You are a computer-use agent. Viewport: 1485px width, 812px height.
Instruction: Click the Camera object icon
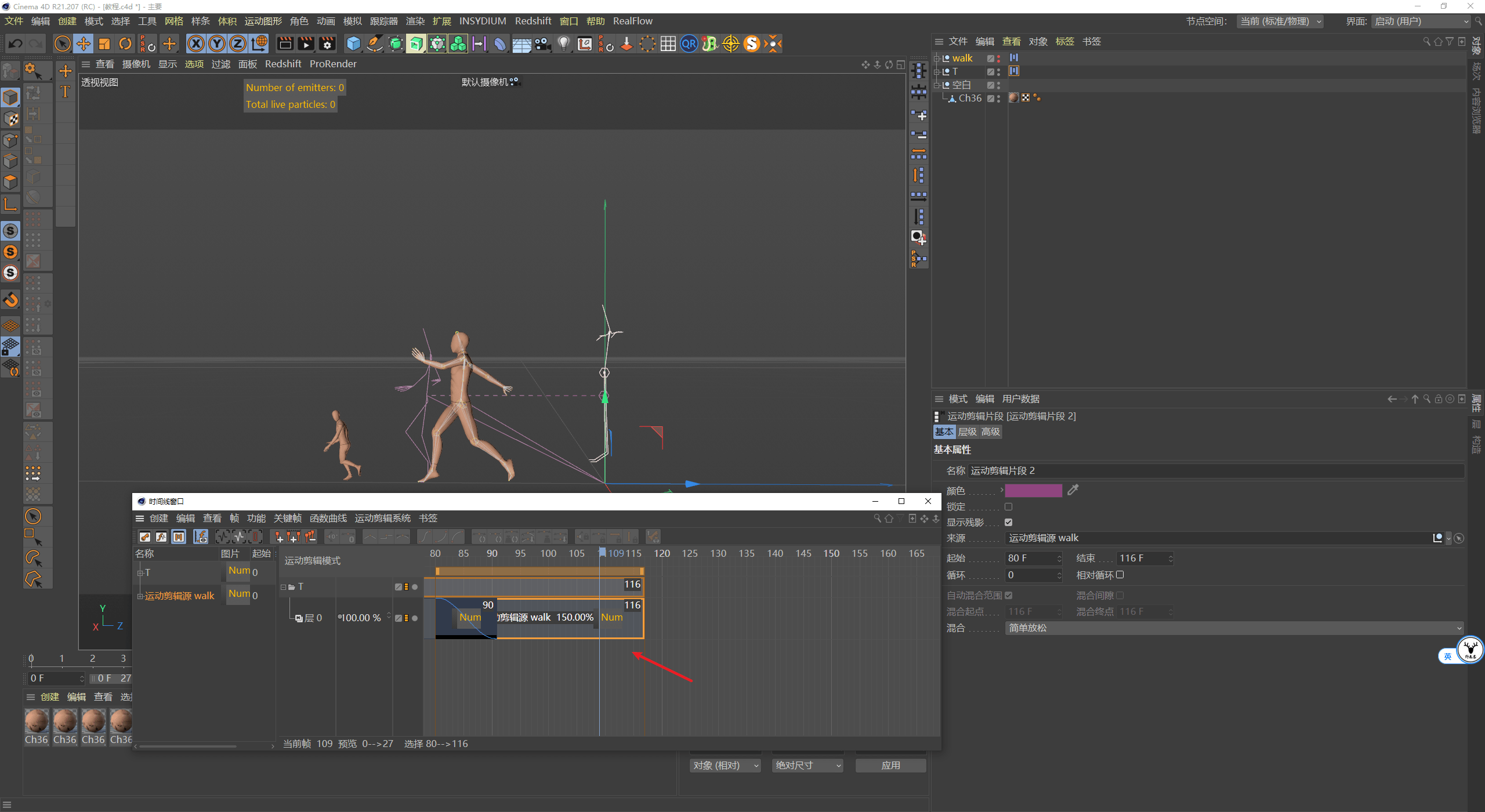pos(542,43)
